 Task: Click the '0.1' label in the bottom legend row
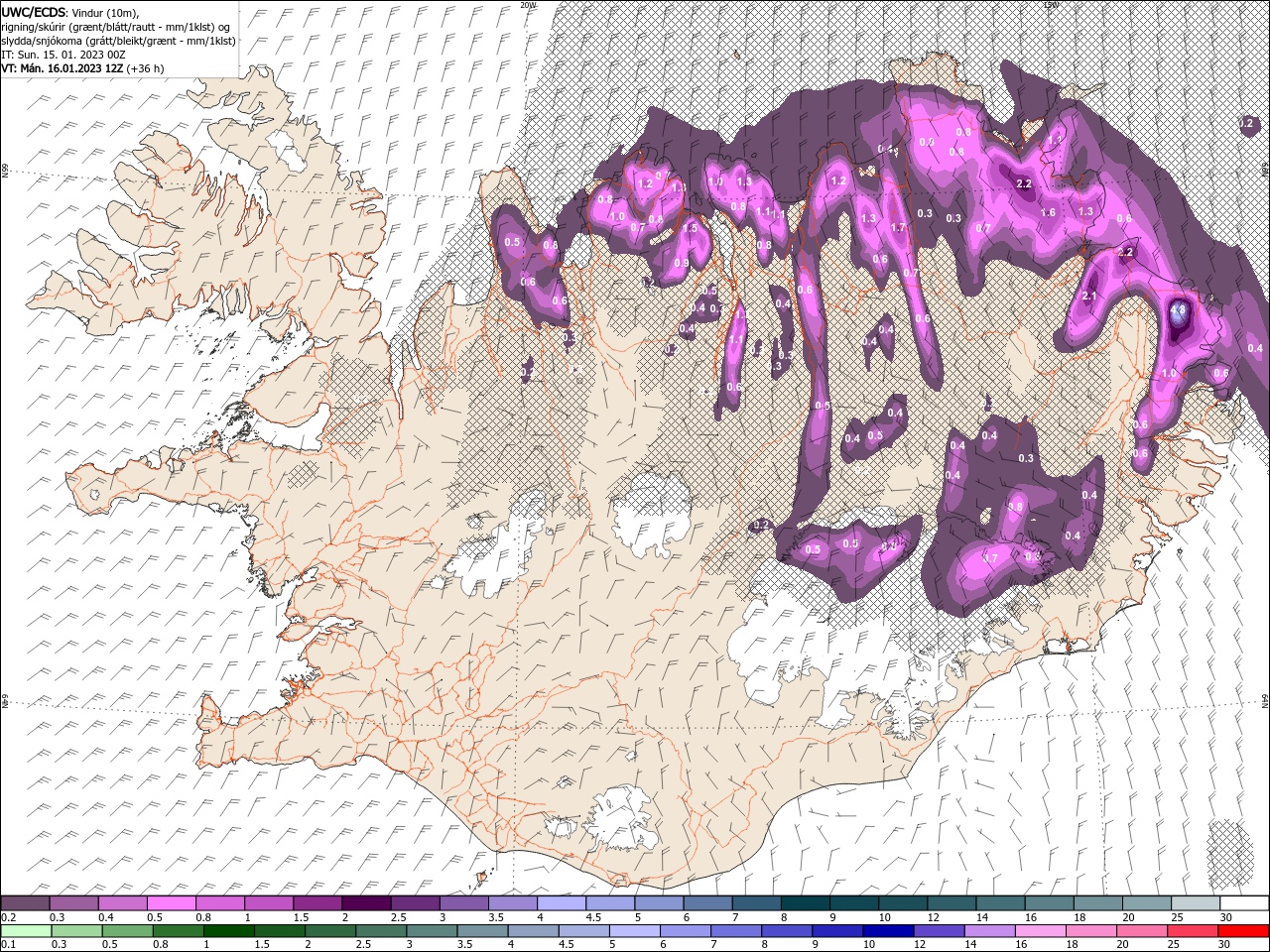click(x=9, y=944)
